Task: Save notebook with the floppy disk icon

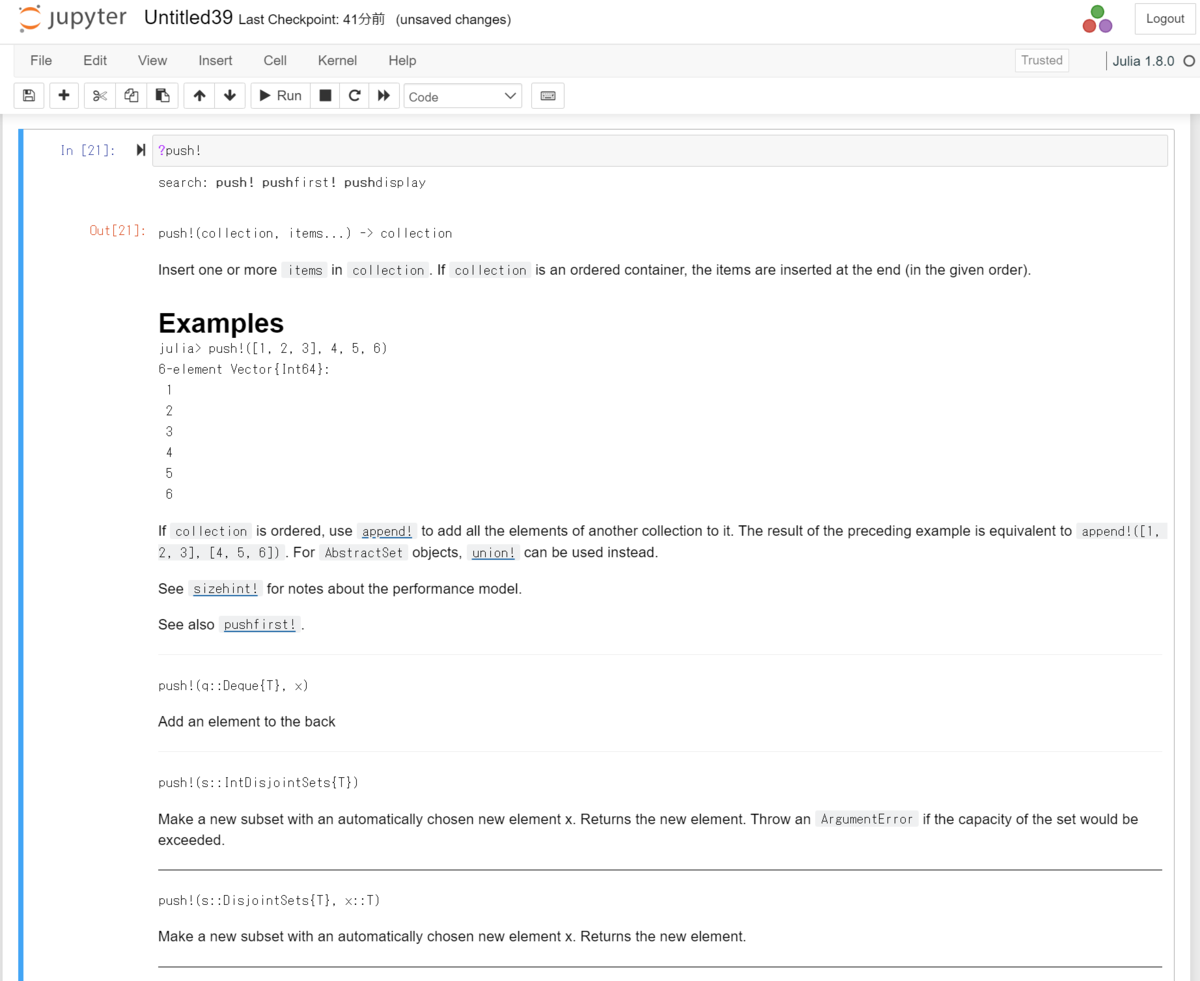Action: click(x=28, y=96)
